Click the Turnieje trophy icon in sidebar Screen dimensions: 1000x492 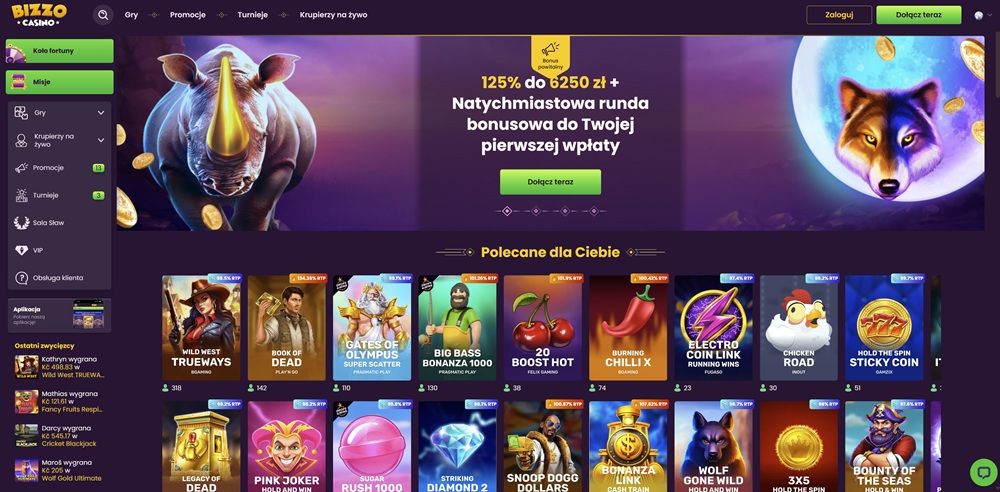[22, 195]
